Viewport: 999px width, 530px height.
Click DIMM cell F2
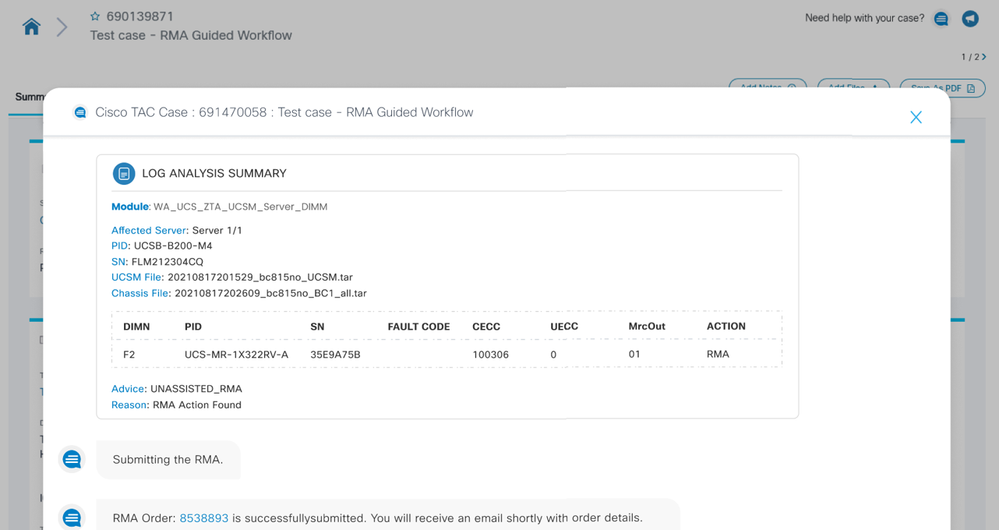(129, 355)
